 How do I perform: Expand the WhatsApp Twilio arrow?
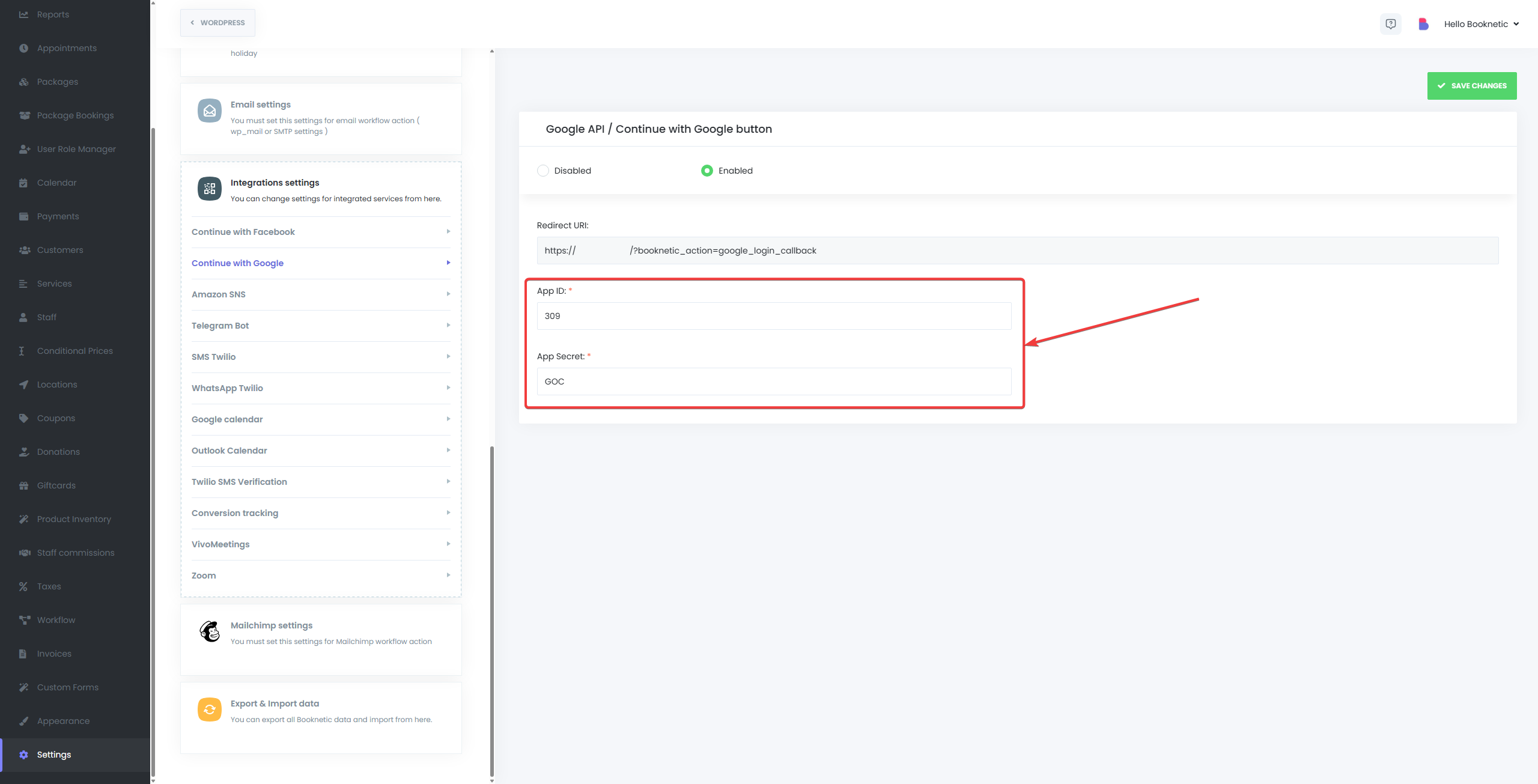448,387
